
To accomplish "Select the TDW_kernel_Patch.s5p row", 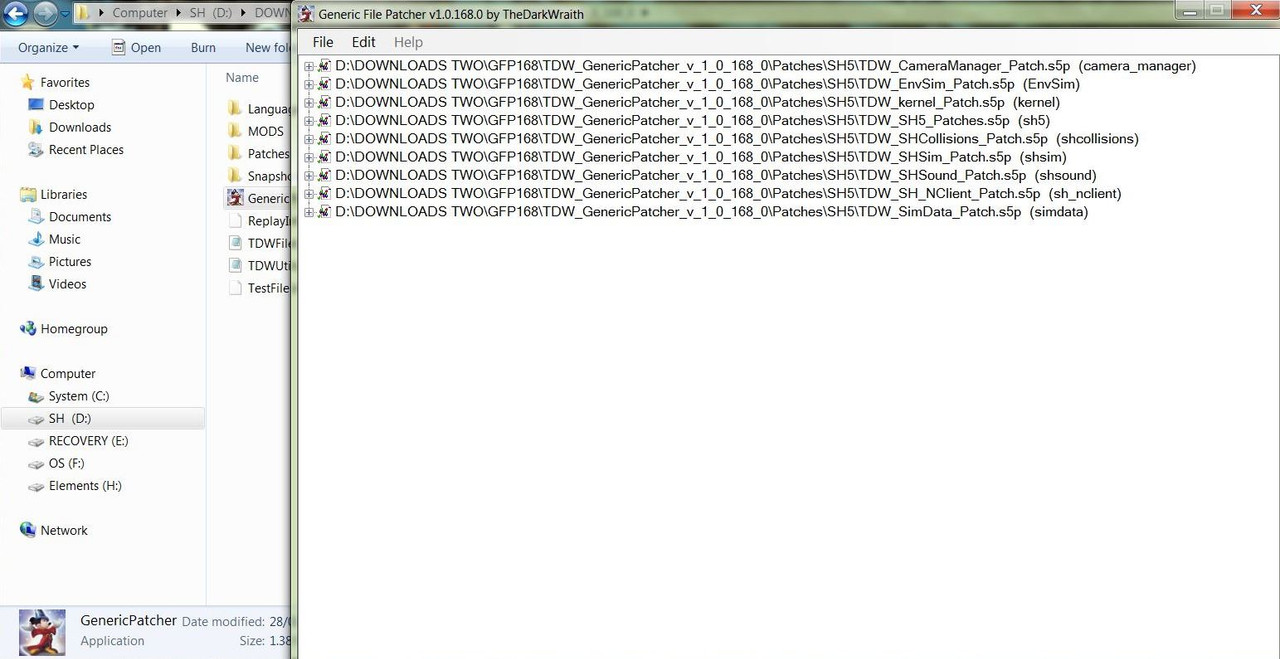I will pyautogui.click(x=697, y=102).
